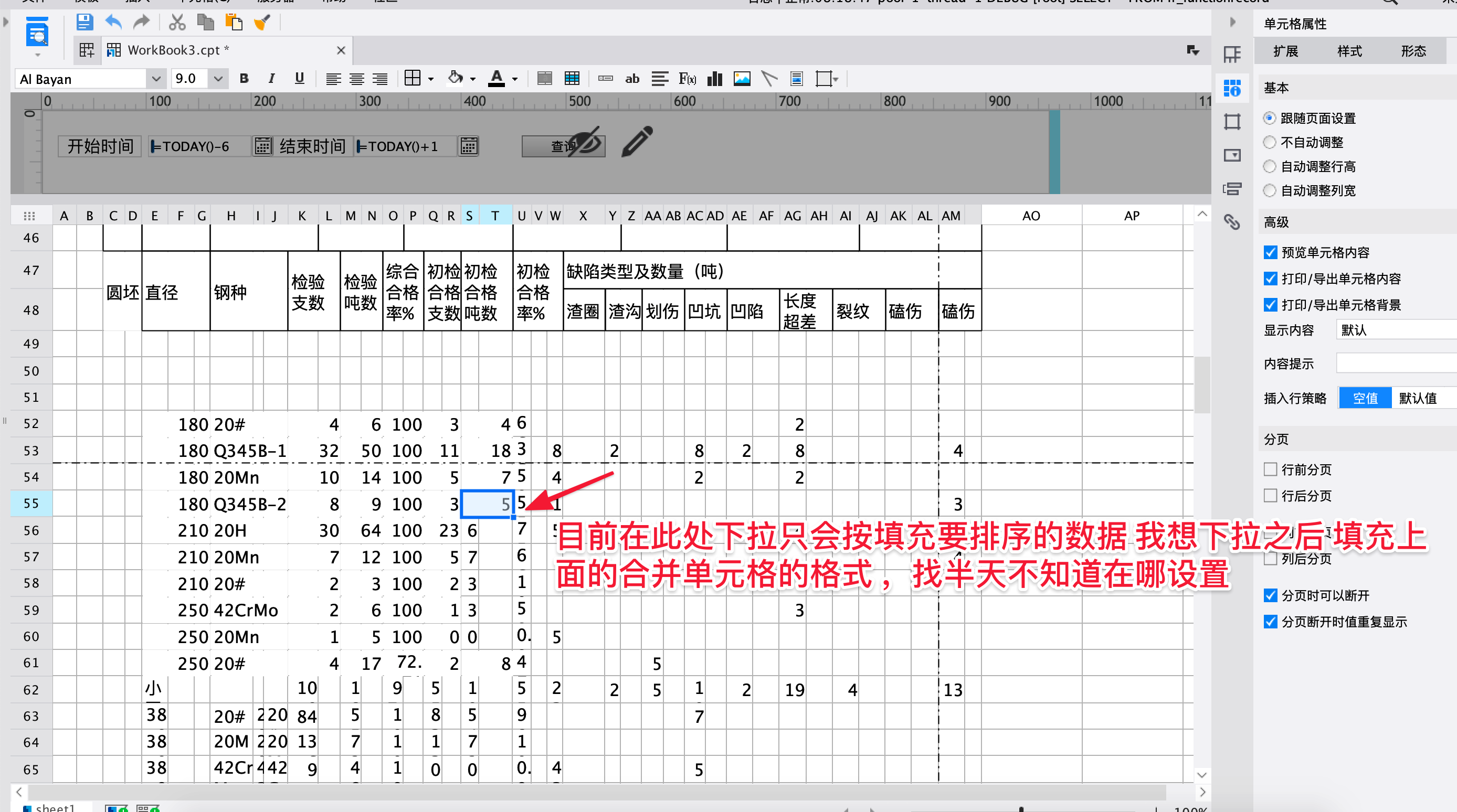Align cell text to the right

pyautogui.click(x=380, y=79)
